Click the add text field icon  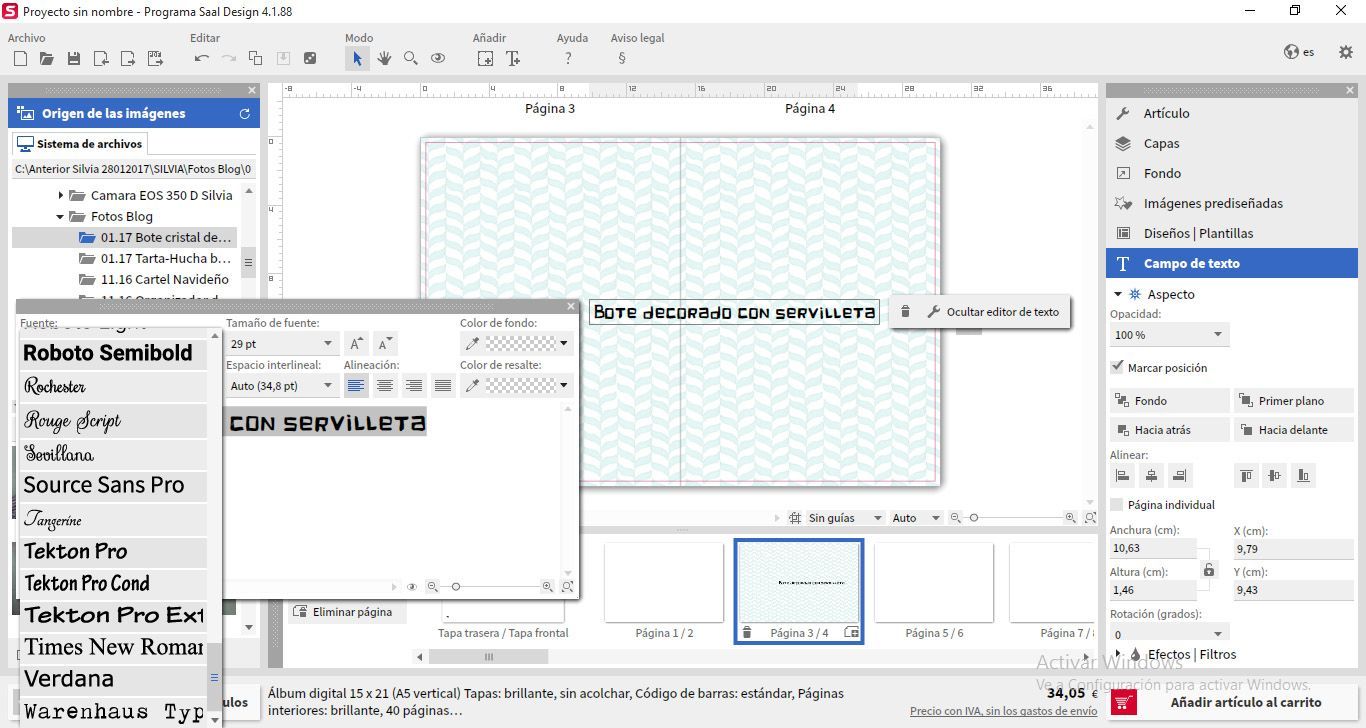513,59
